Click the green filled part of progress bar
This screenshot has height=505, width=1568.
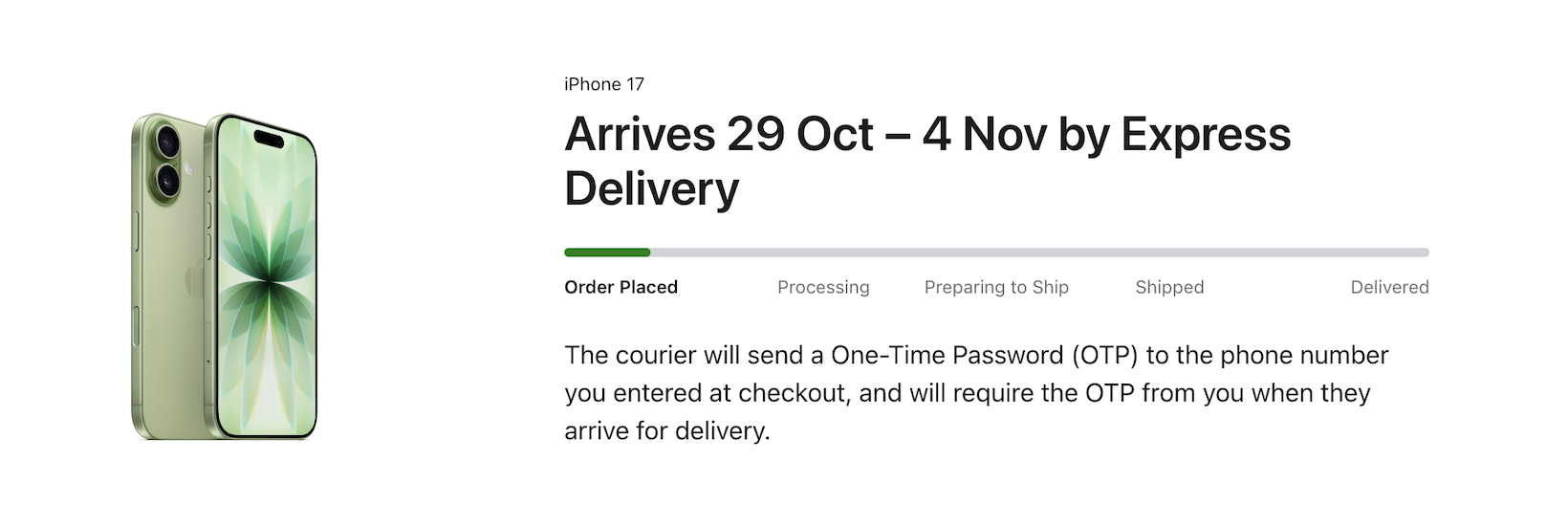pos(607,252)
